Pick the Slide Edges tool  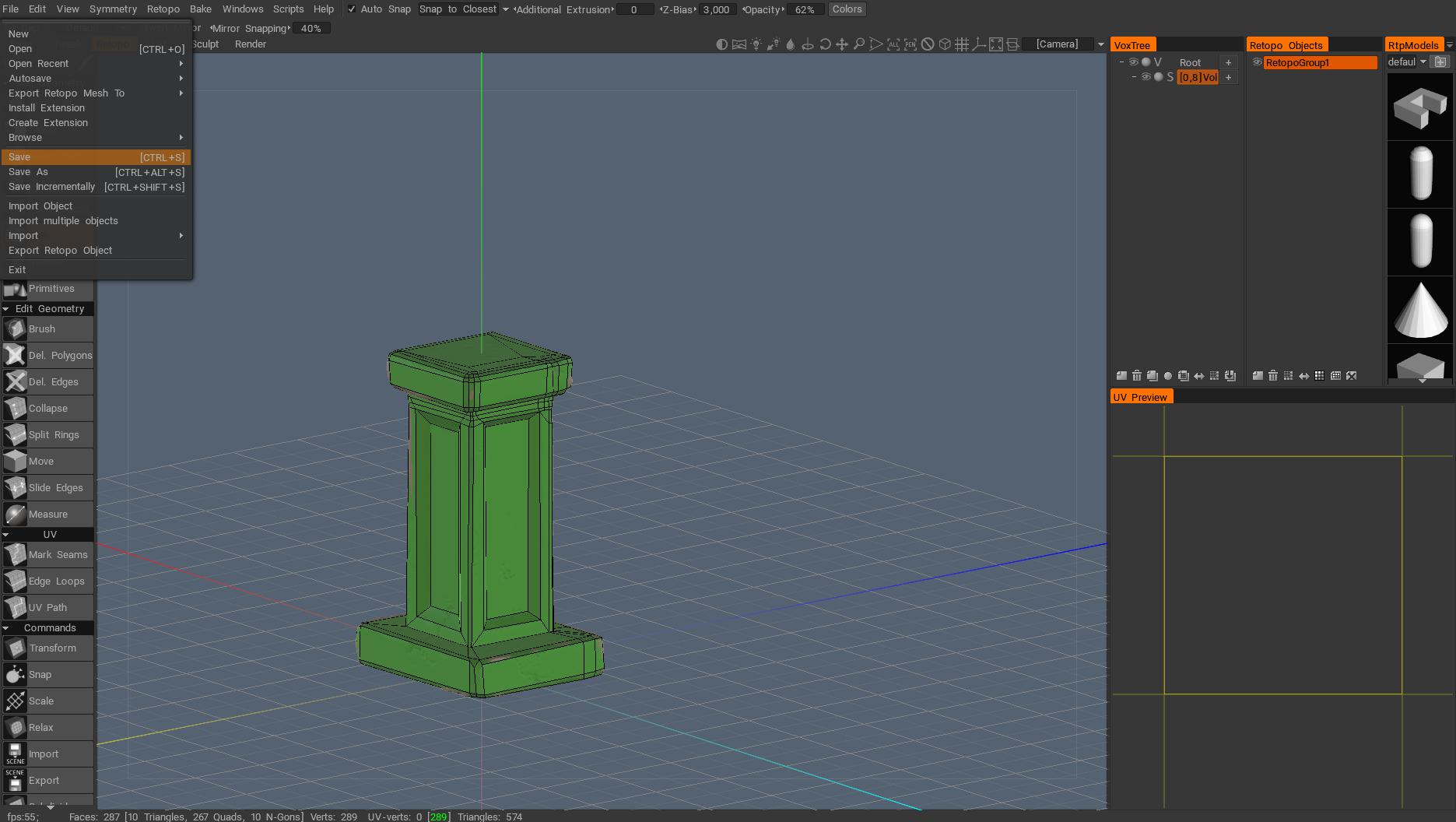(47, 487)
